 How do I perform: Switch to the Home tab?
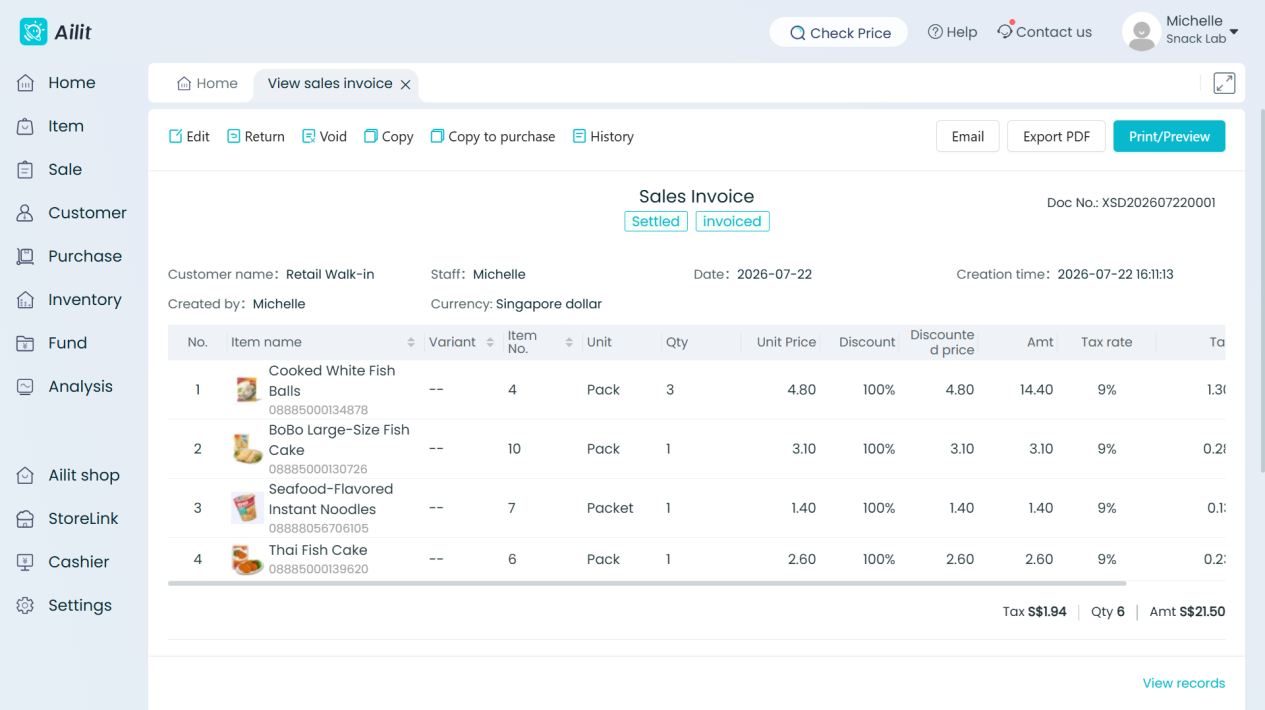point(207,84)
